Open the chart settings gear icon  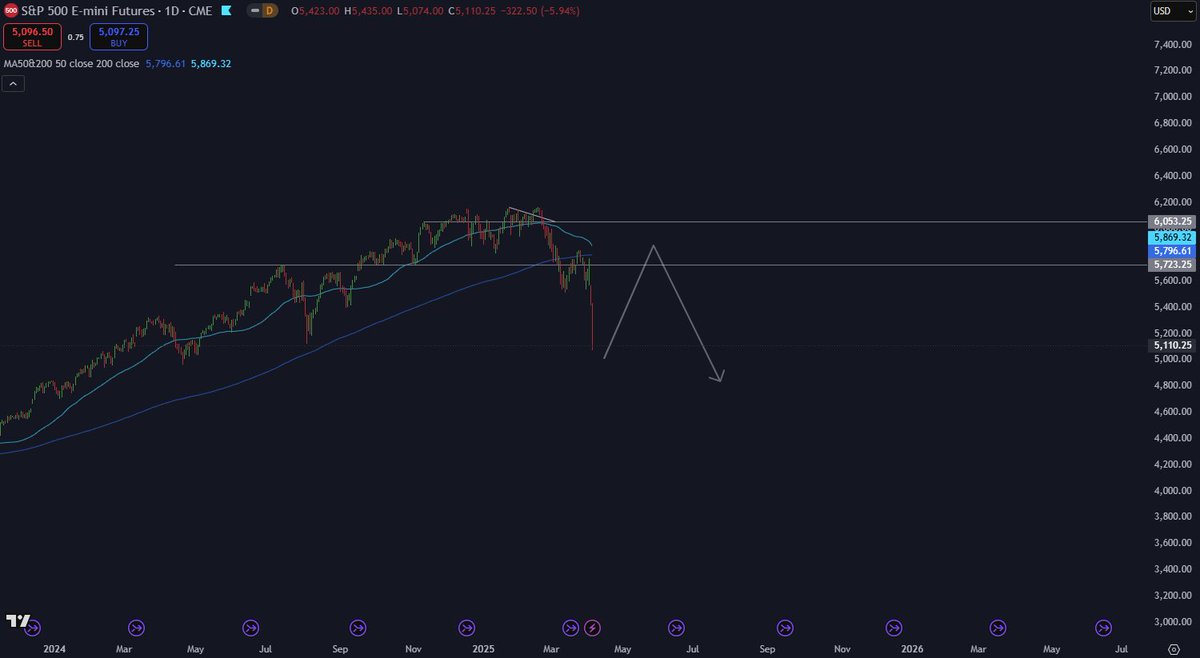click(x=1176, y=649)
